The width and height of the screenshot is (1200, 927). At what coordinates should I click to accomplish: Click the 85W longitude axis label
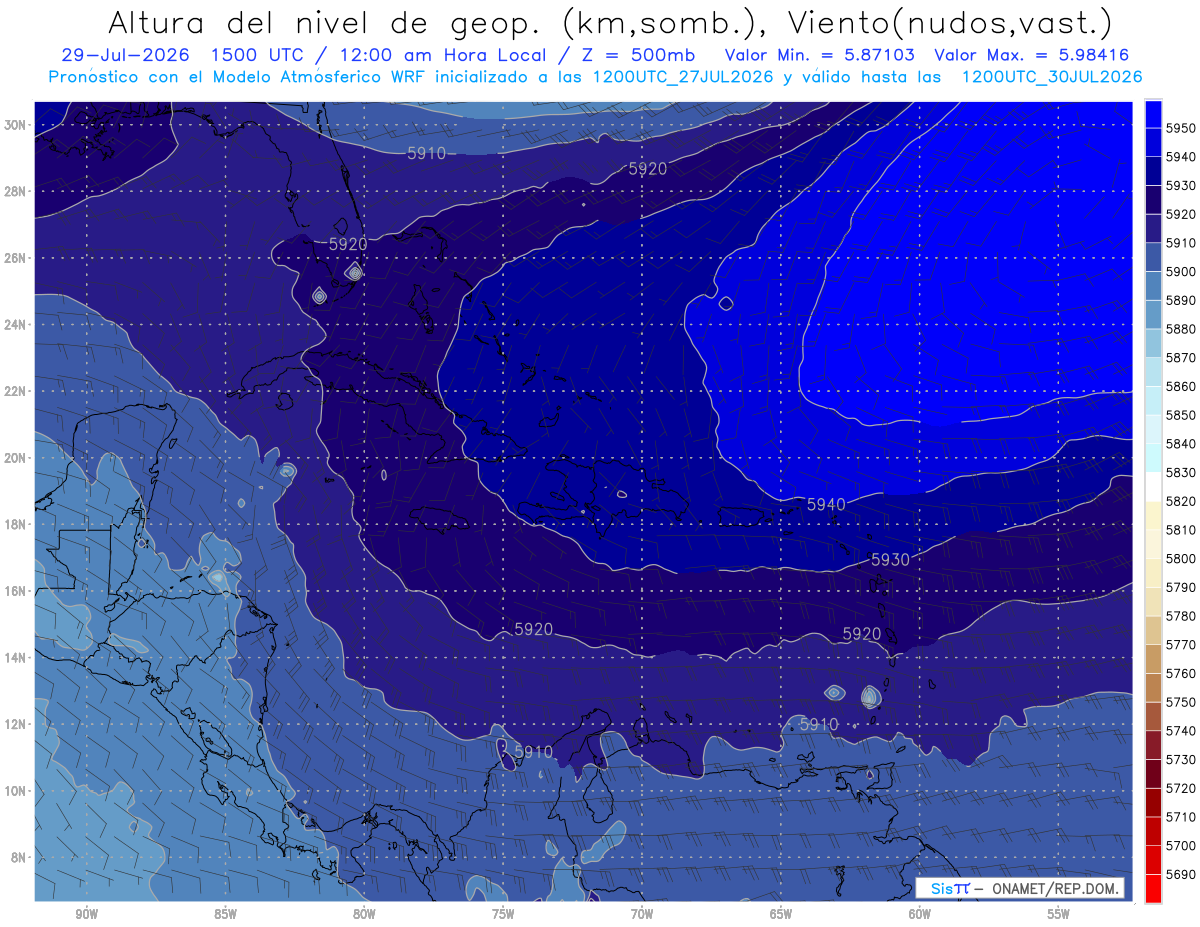[225, 914]
